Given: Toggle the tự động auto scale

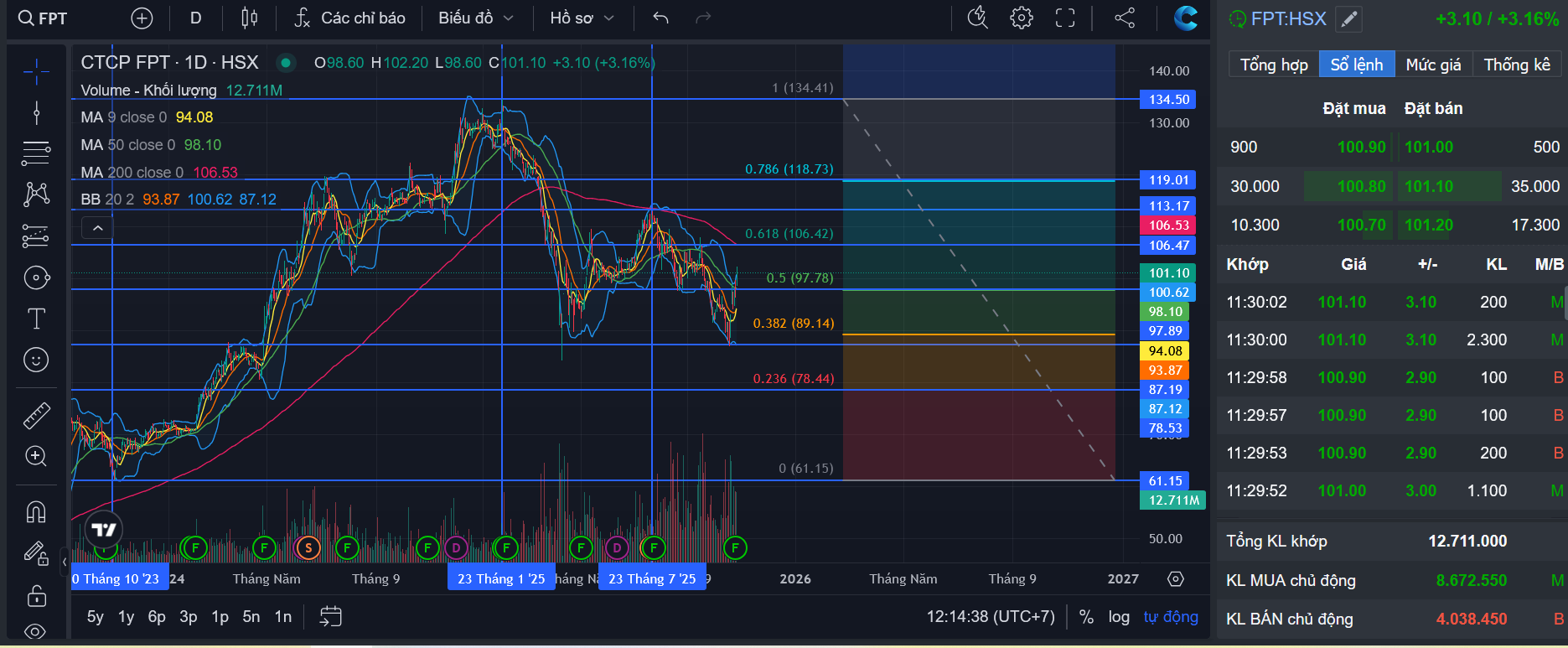Looking at the screenshot, I should (1171, 617).
